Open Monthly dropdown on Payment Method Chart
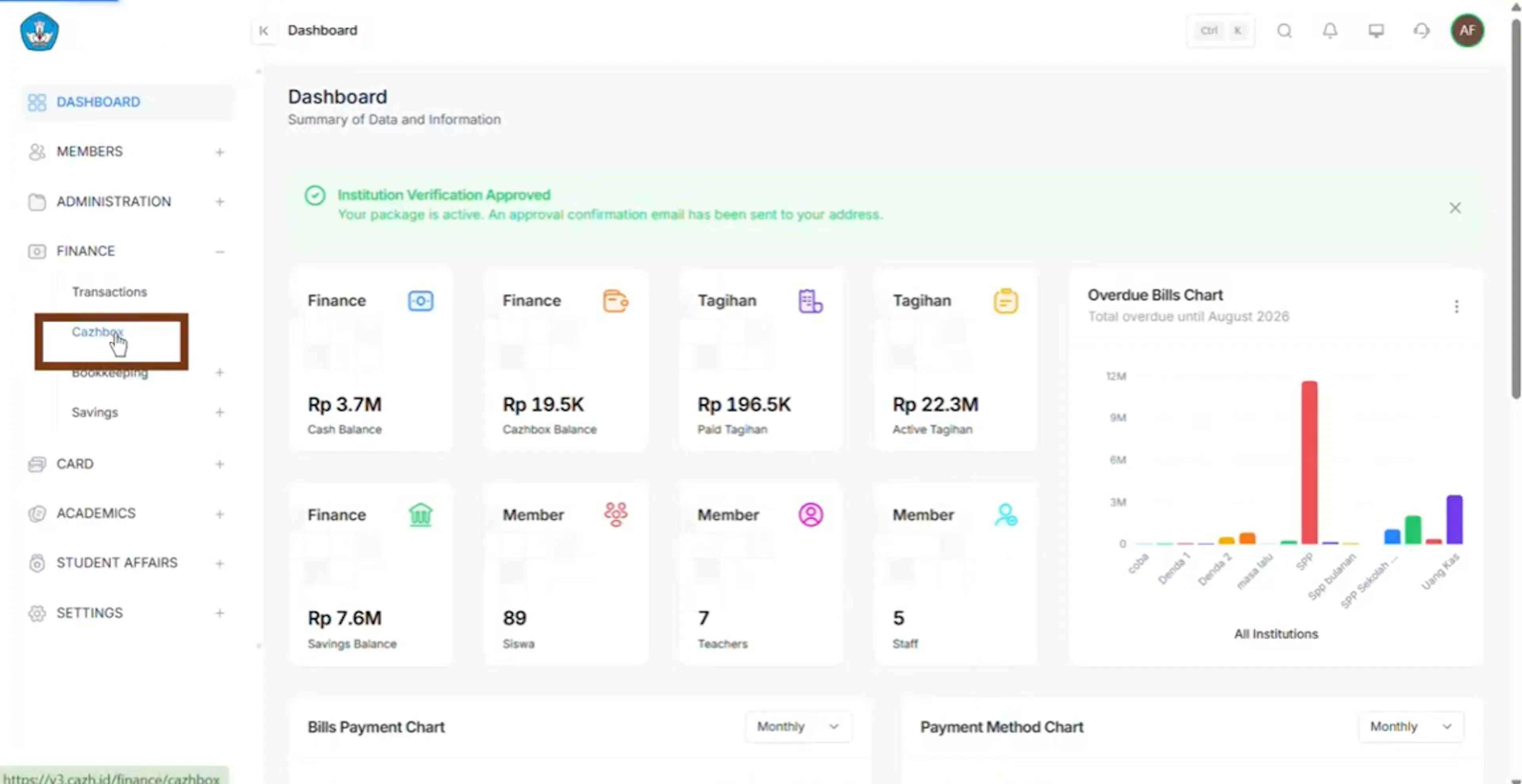1522x784 pixels. point(1411,726)
